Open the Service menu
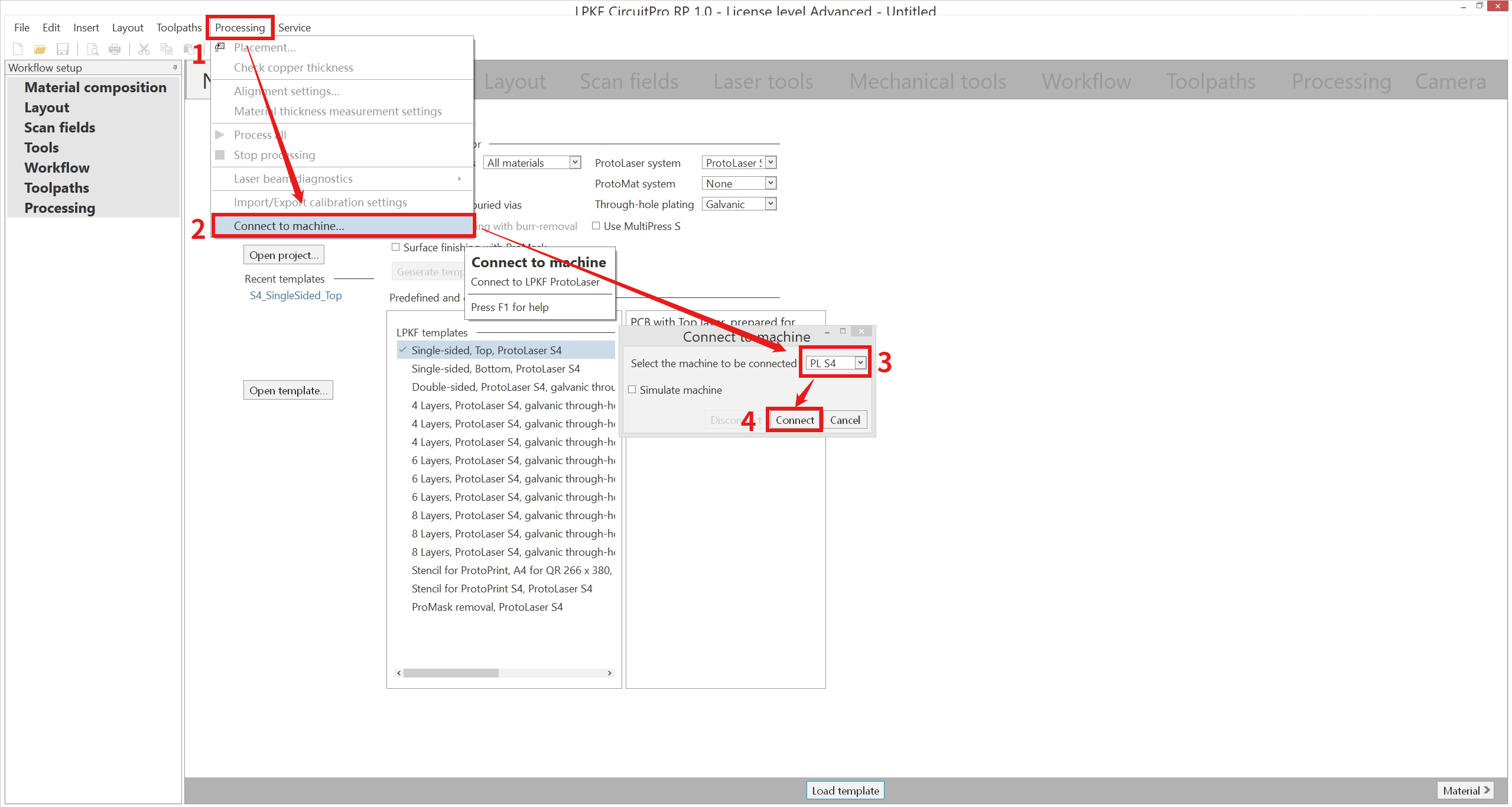Image resolution: width=1512 pixels, height=807 pixels. [294, 28]
